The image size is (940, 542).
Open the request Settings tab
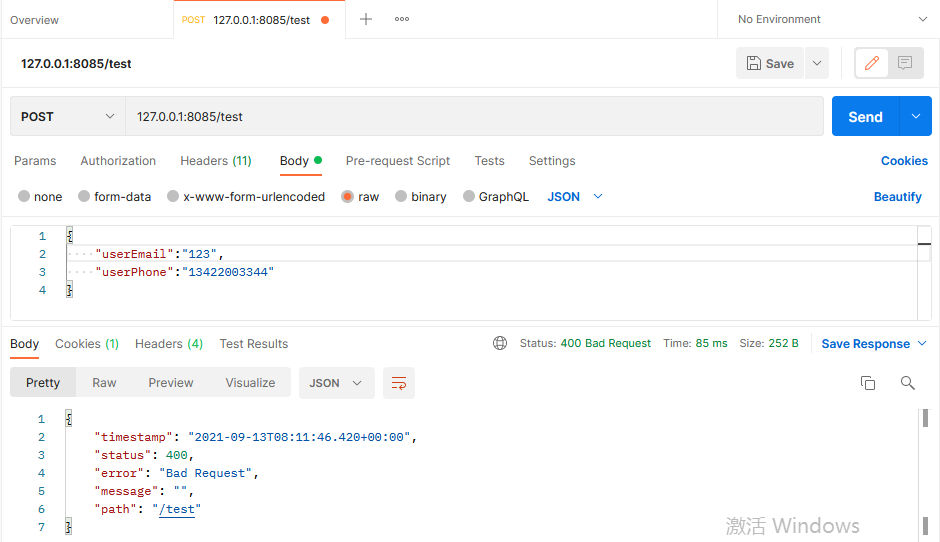pos(552,161)
